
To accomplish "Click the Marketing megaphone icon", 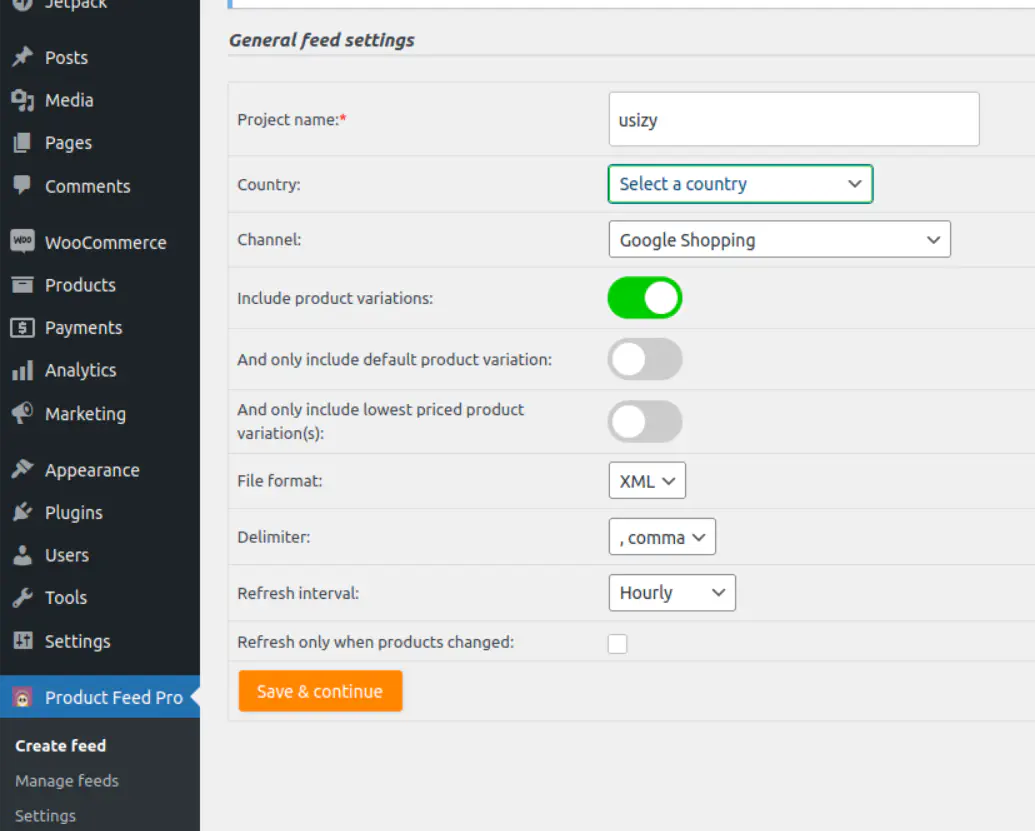I will (x=22, y=414).
